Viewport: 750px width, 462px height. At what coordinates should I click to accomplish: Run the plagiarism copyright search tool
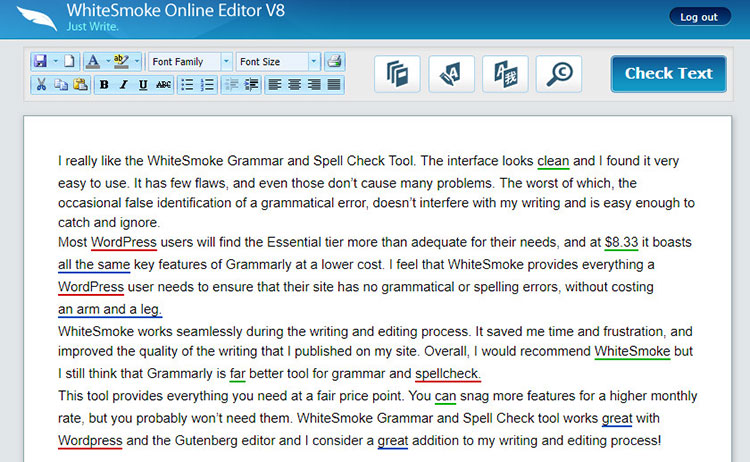pos(559,74)
